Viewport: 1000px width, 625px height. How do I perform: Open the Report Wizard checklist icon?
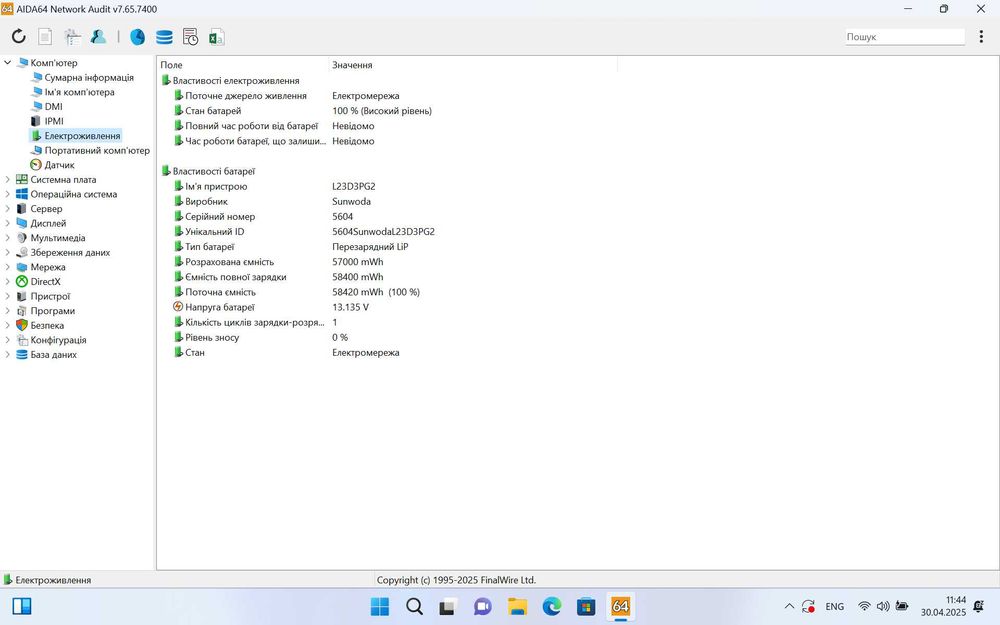(72, 37)
